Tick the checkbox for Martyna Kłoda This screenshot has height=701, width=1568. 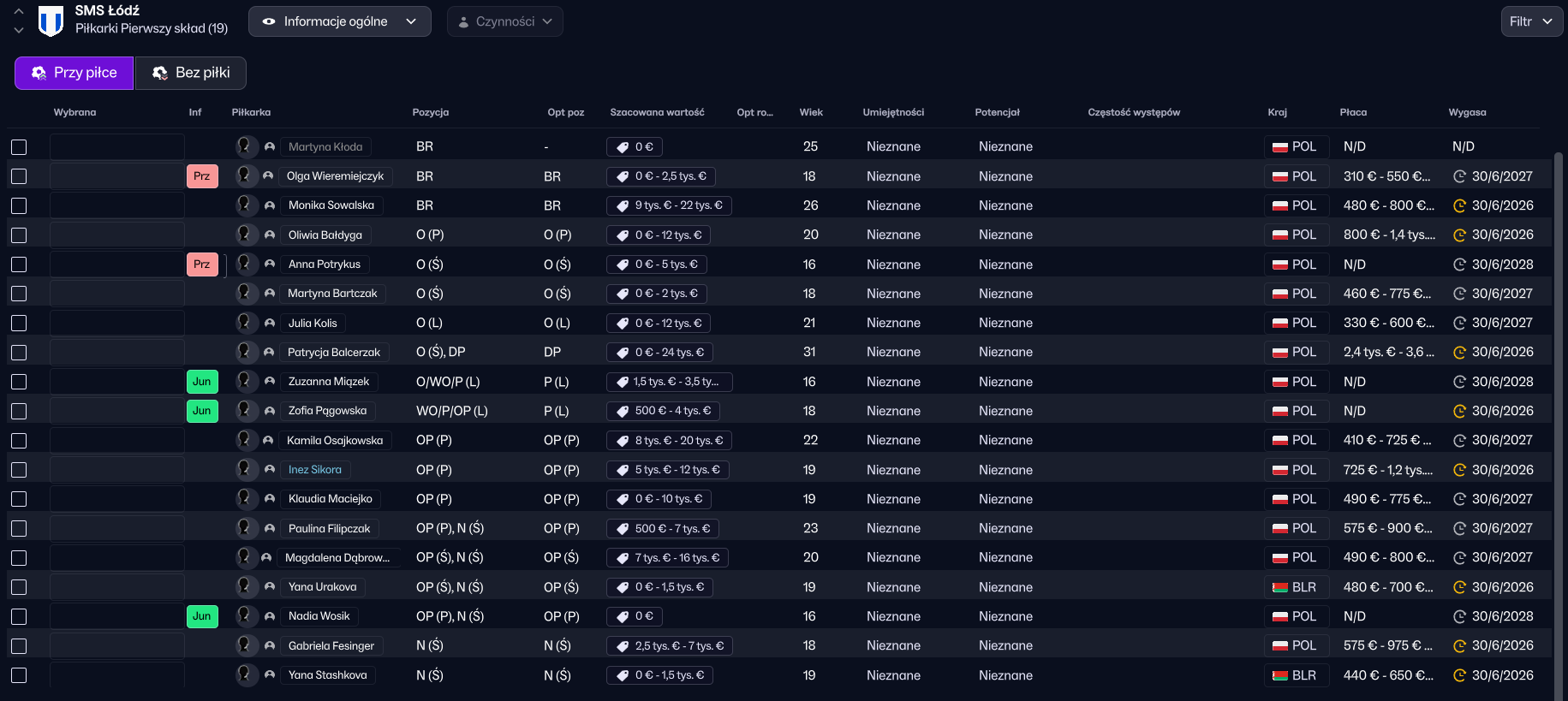click(19, 147)
